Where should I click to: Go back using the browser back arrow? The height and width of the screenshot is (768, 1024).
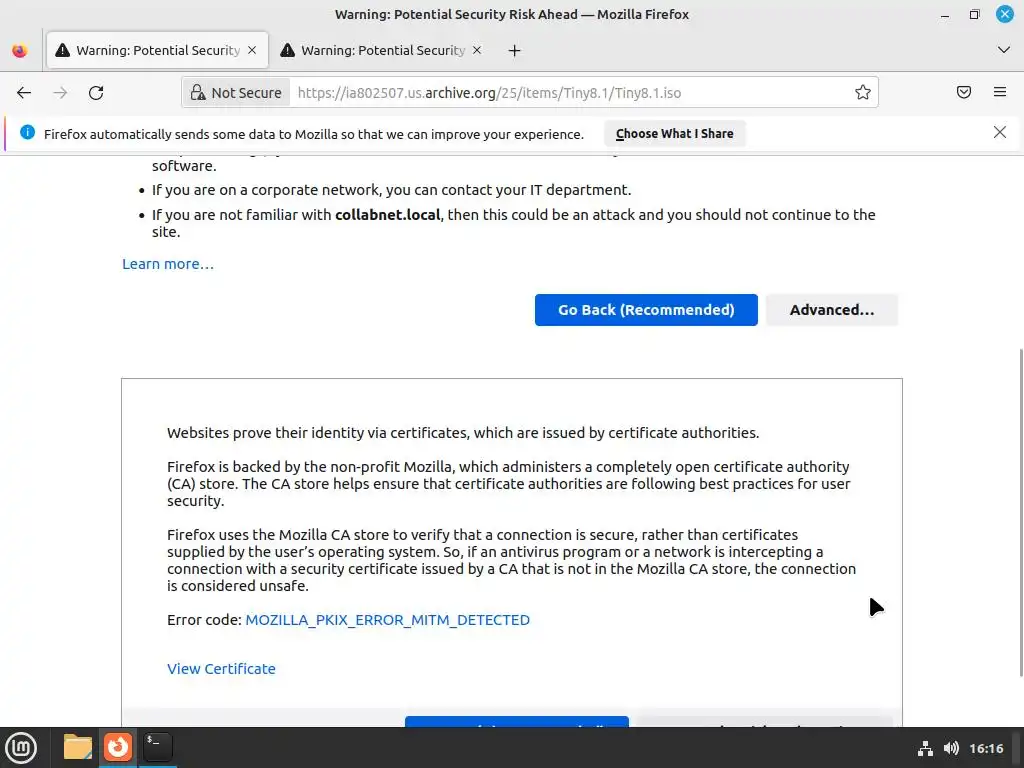[x=24, y=93]
